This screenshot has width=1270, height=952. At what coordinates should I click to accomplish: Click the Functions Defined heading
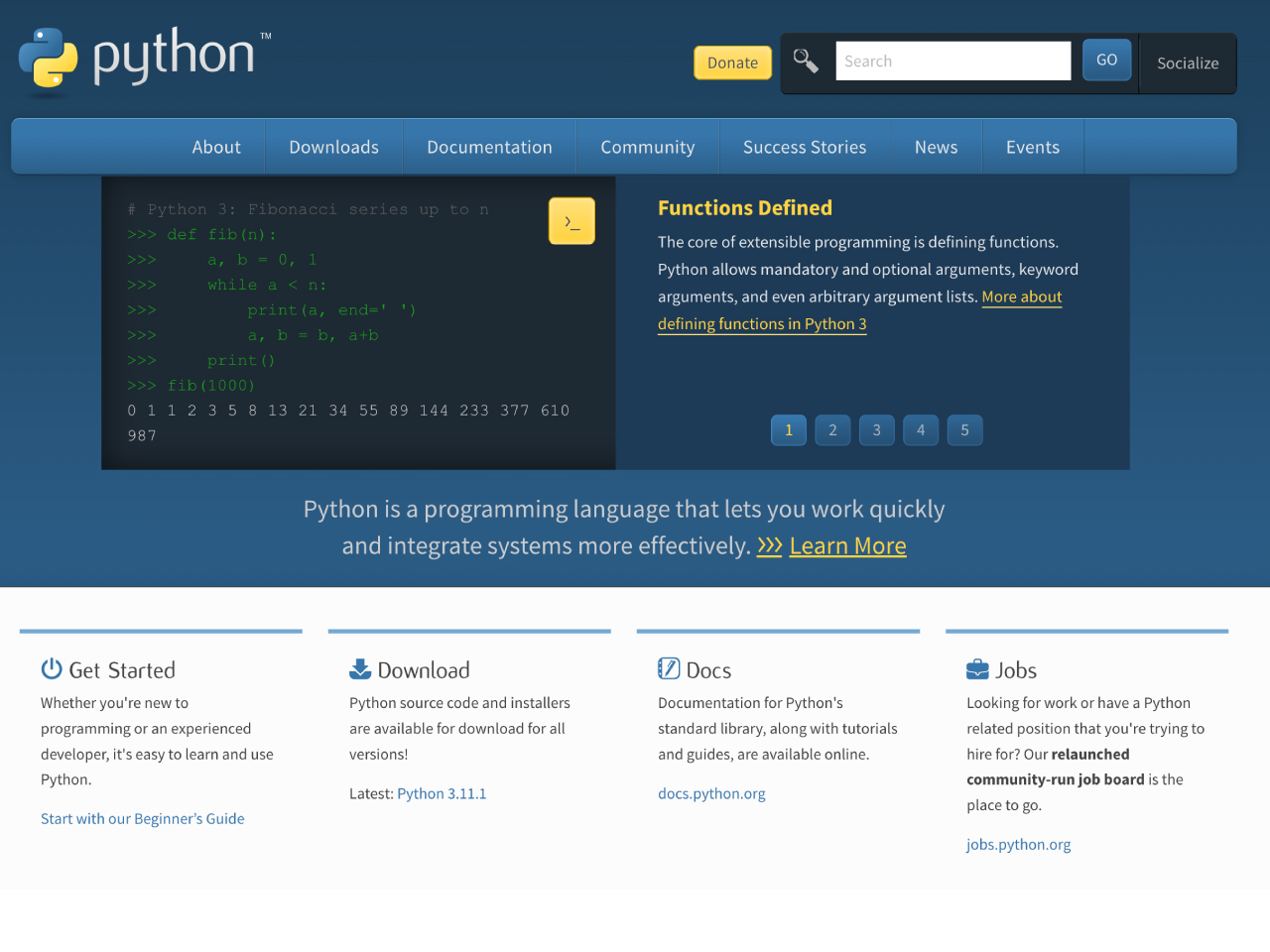pyautogui.click(x=745, y=208)
